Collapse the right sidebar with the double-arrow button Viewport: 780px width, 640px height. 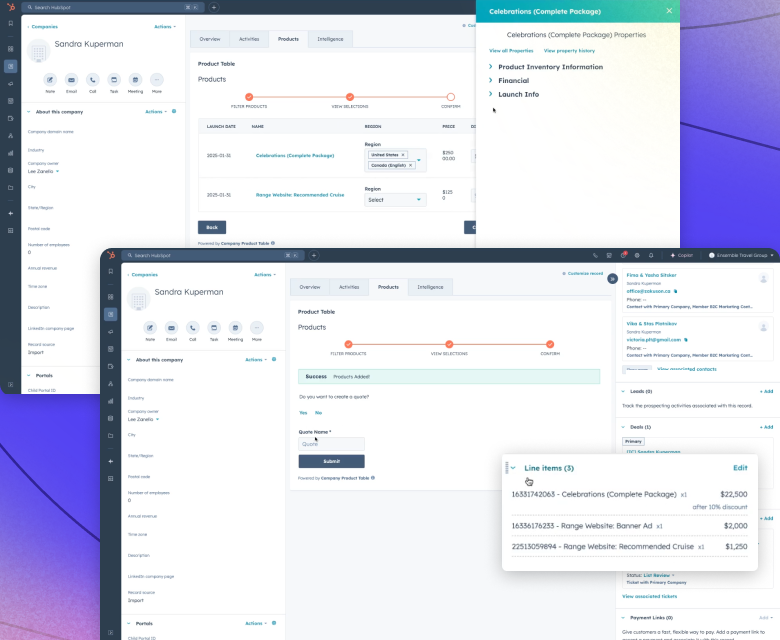click(612, 279)
